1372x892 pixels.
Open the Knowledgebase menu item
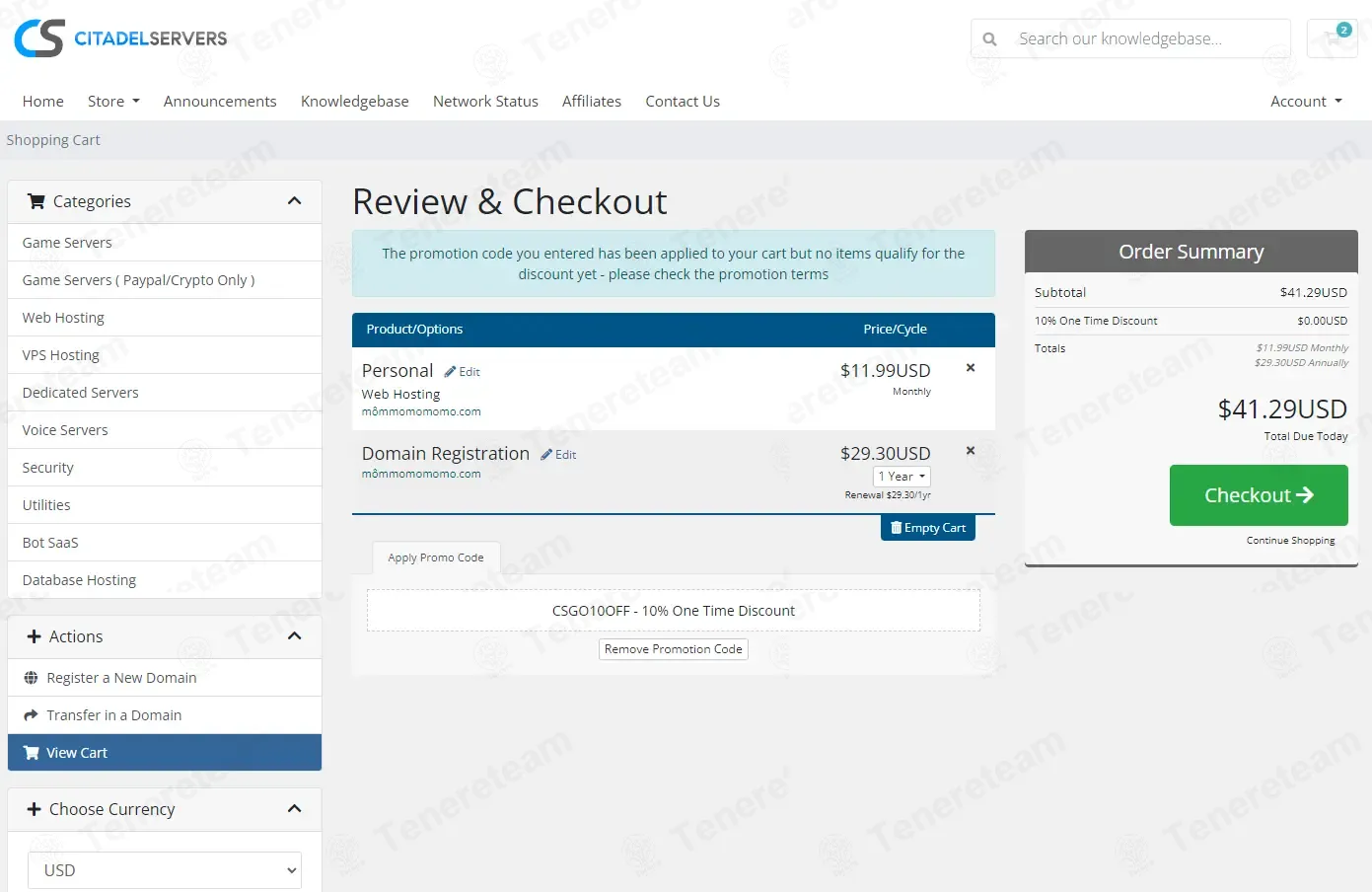pos(355,102)
